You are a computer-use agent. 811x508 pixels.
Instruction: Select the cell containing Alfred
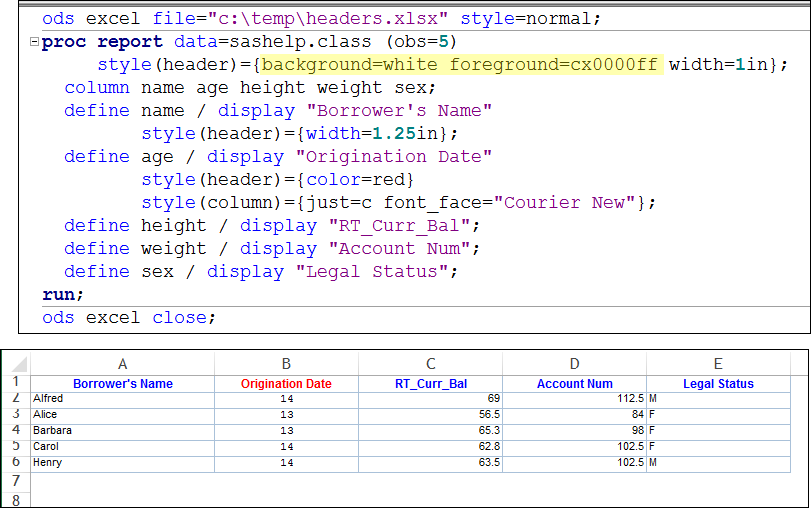pos(122,398)
